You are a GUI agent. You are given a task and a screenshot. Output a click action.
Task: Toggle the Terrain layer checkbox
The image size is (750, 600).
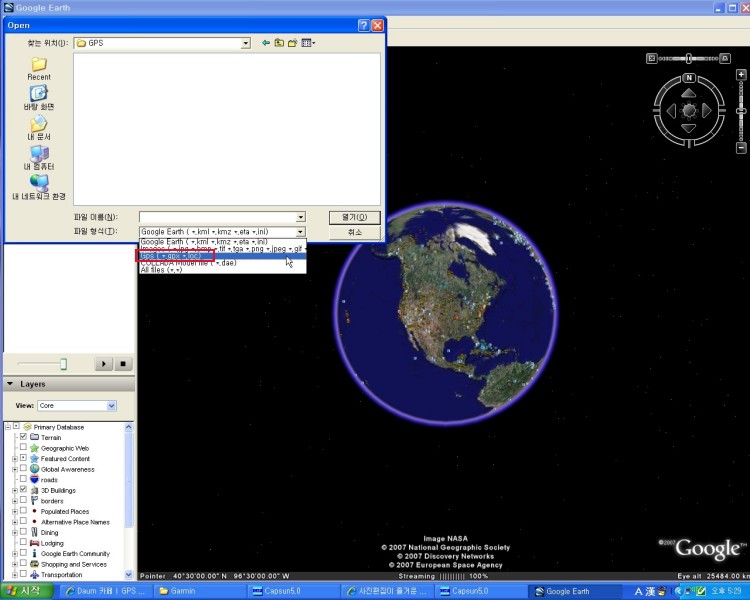pyautogui.click(x=23, y=436)
